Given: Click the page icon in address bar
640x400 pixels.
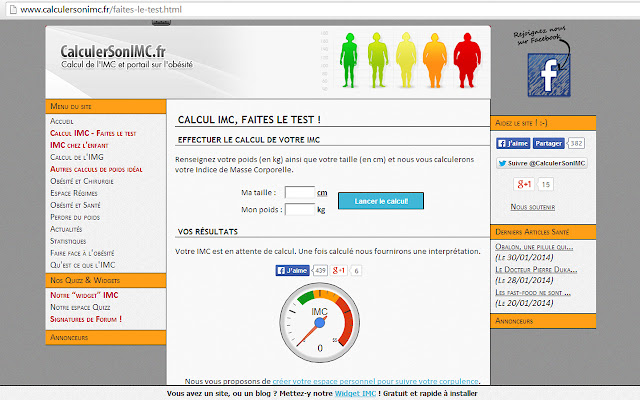Looking at the screenshot, I should point(13,9).
